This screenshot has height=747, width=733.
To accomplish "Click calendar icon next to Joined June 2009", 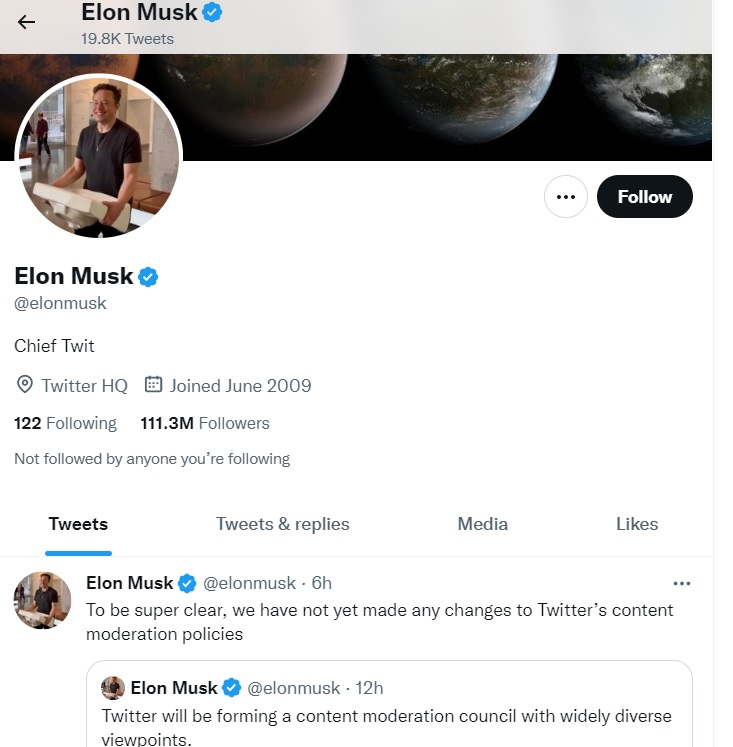I will coord(153,385).
